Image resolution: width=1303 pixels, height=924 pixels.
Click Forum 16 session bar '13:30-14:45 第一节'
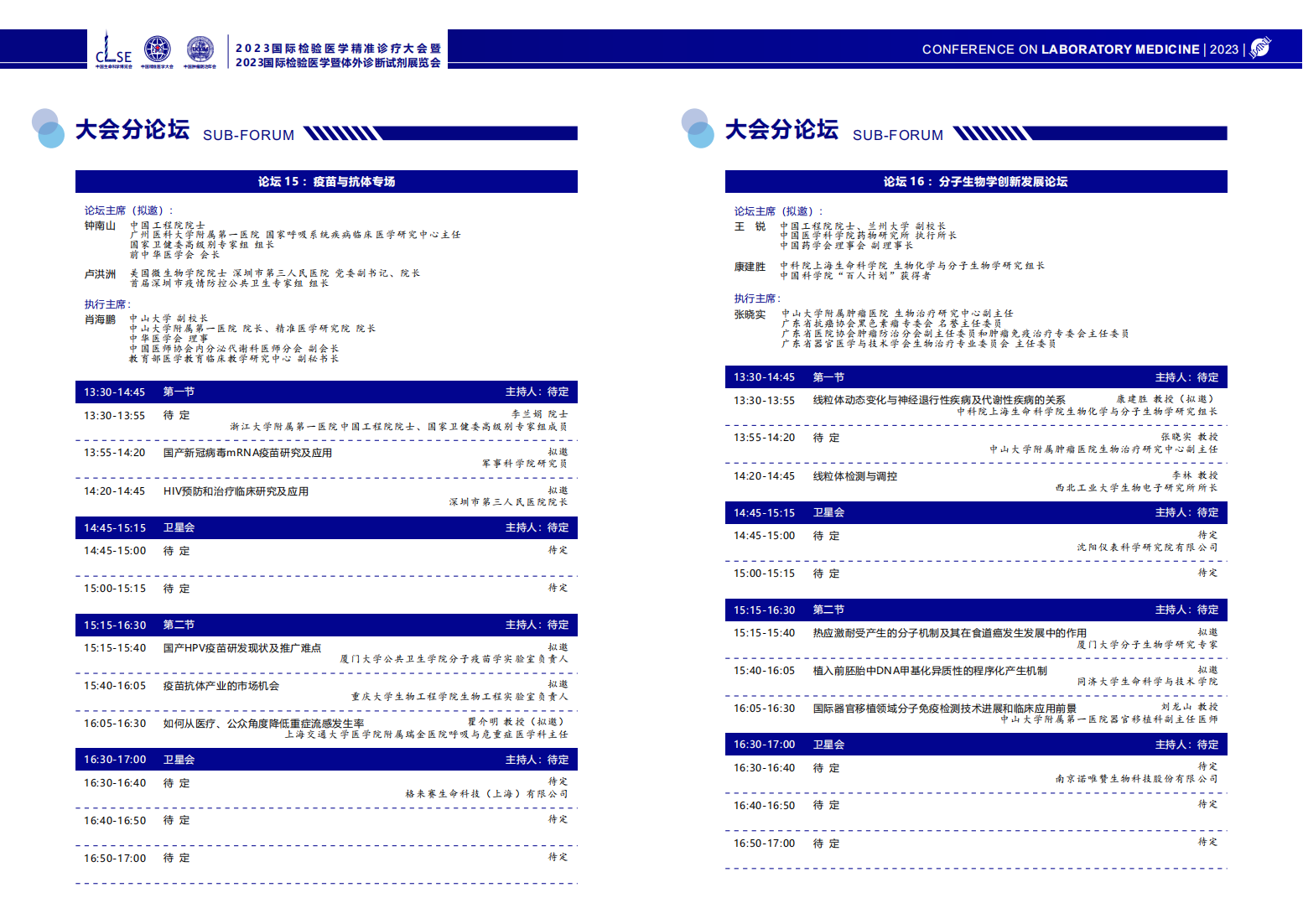point(976,377)
